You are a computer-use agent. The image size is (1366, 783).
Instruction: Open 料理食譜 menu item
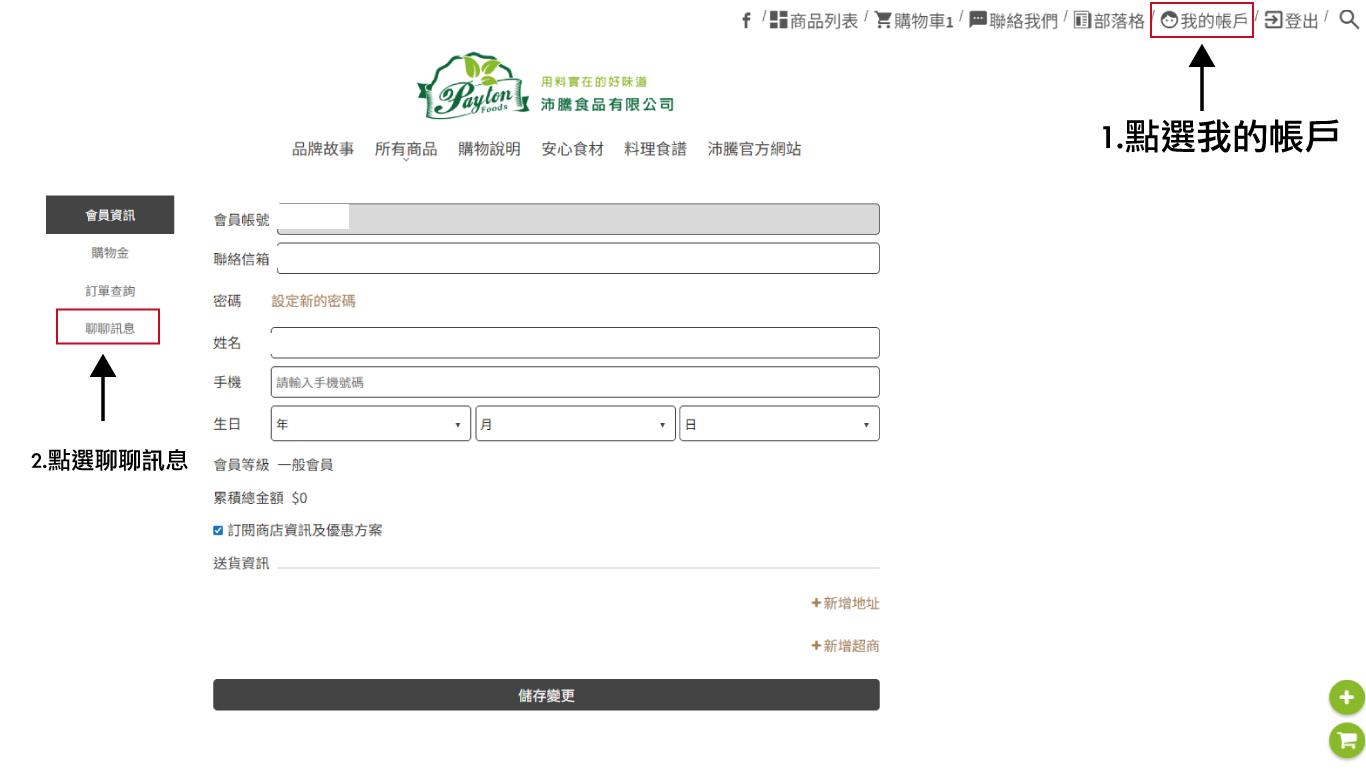(x=656, y=150)
